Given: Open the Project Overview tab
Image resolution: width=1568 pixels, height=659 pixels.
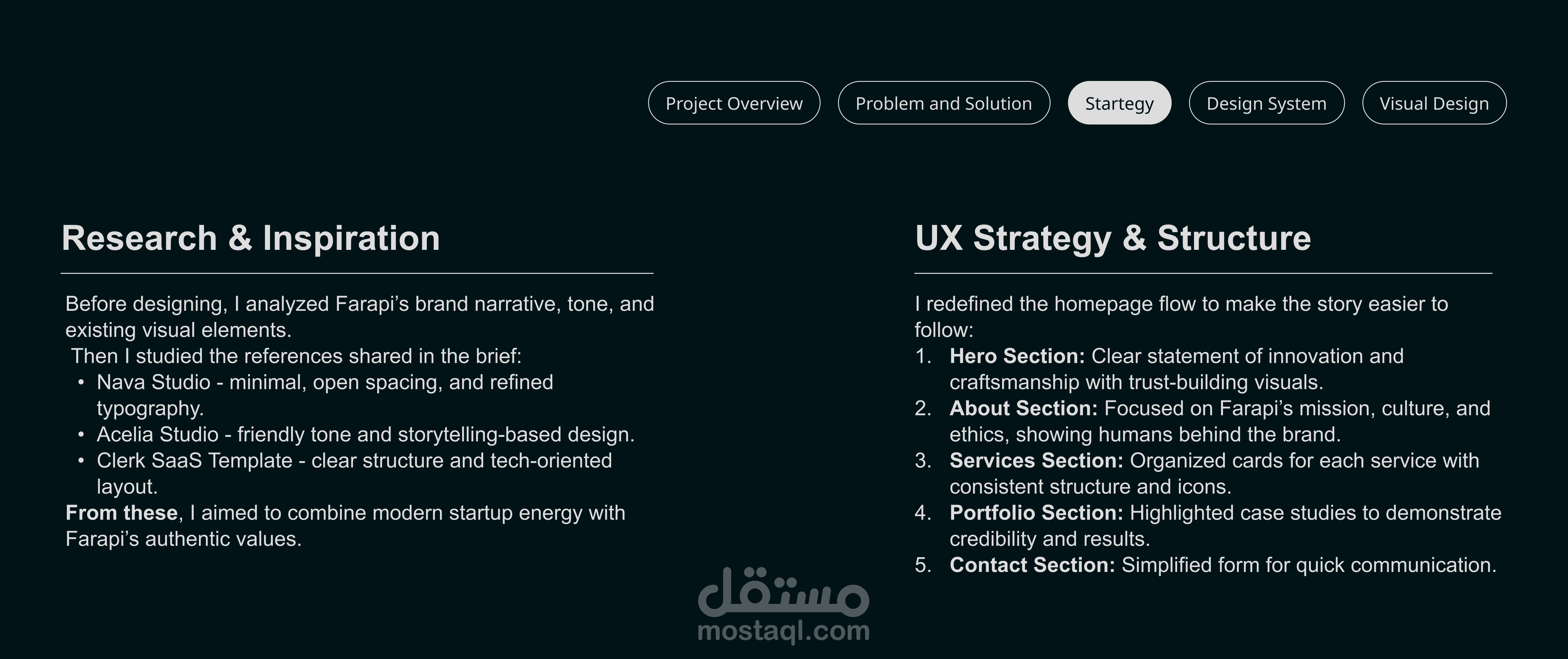Looking at the screenshot, I should (733, 103).
